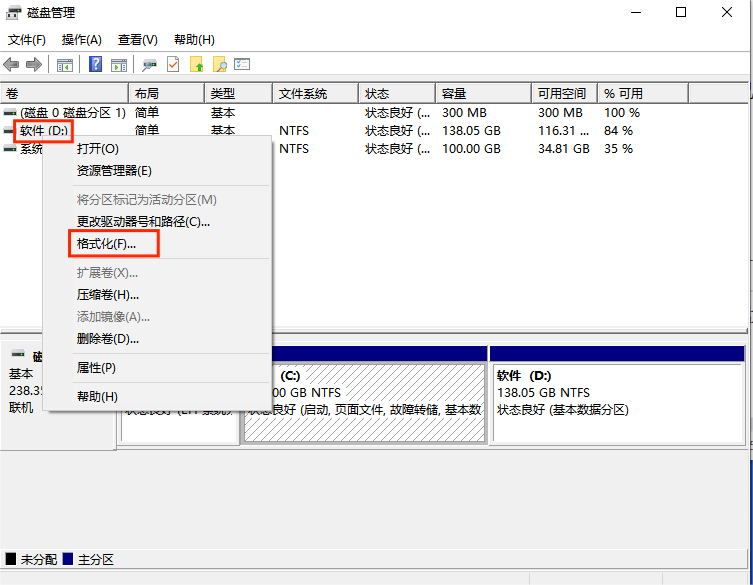The width and height of the screenshot is (753, 585).
Task: Click the red checkmark toolbar icon
Action: click(173, 65)
